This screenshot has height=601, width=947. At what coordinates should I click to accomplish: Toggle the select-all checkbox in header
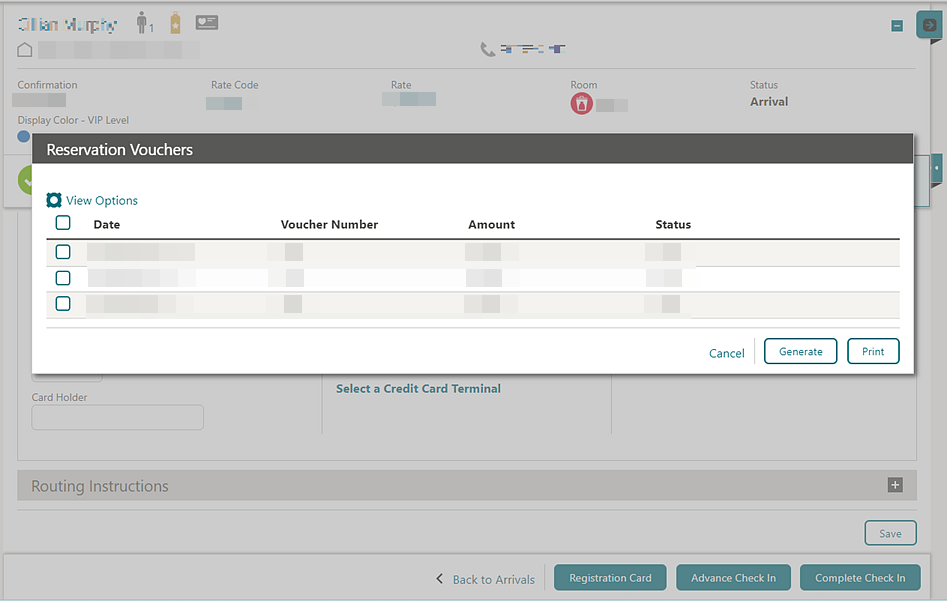[63, 223]
